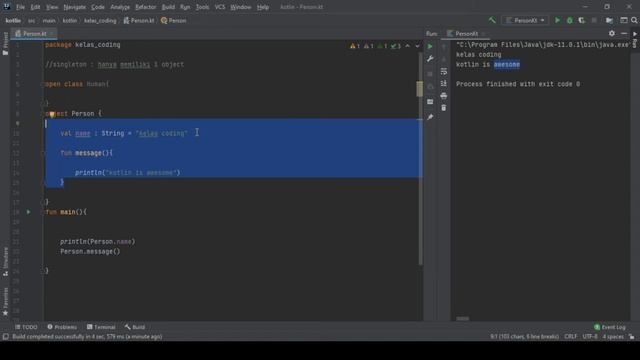Screen dimensions: 640x360
Task: Click the main function run gutter arrow
Action: point(29,212)
